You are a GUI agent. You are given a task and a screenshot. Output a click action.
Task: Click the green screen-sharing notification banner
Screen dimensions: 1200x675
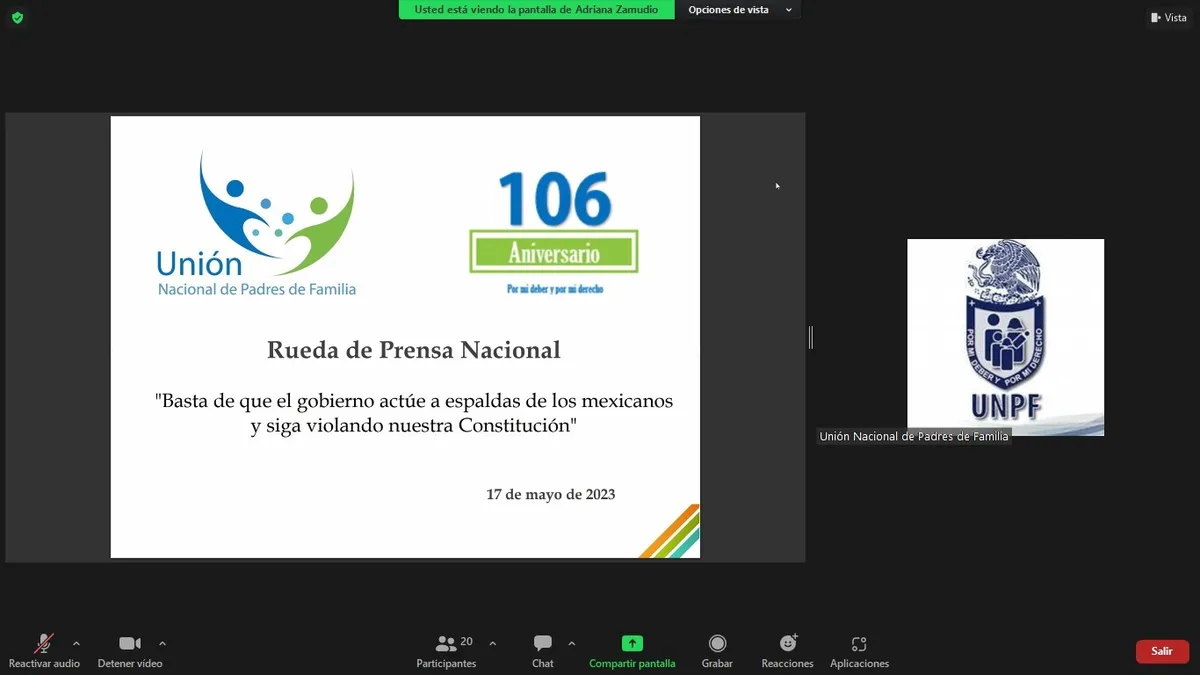point(536,10)
